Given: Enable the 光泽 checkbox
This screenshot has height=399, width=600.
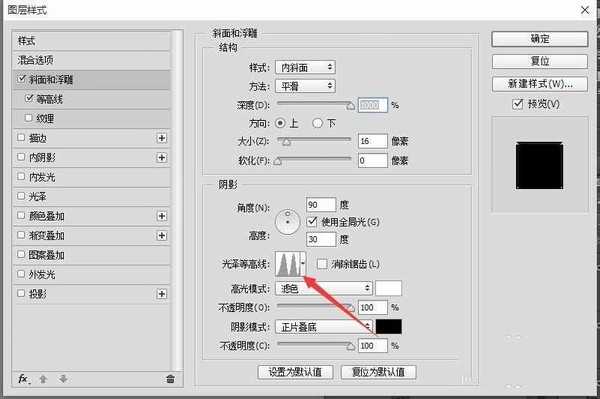Looking at the screenshot, I should (x=21, y=196).
